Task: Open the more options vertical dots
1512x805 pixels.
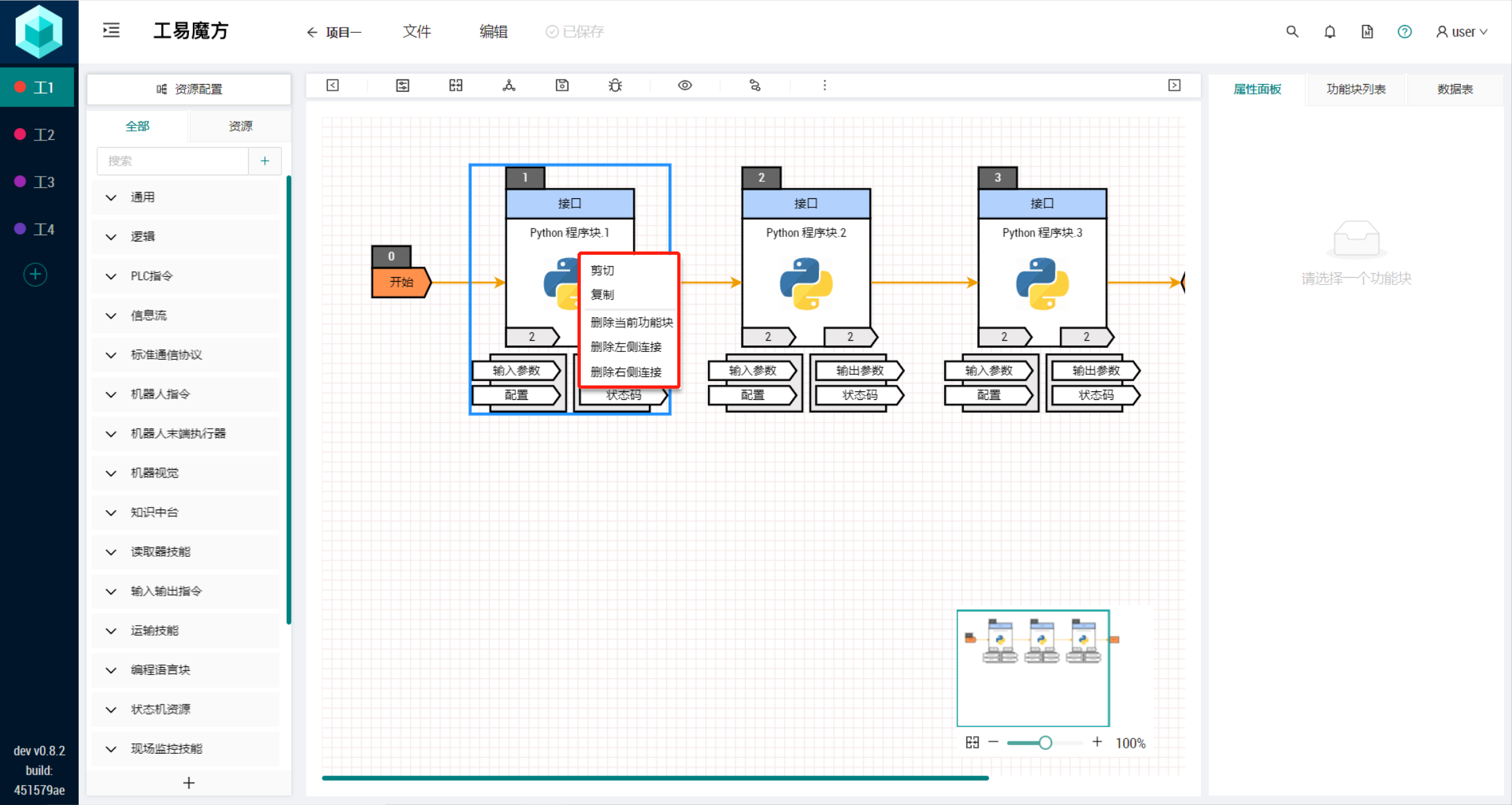Action: coord(825,85)
